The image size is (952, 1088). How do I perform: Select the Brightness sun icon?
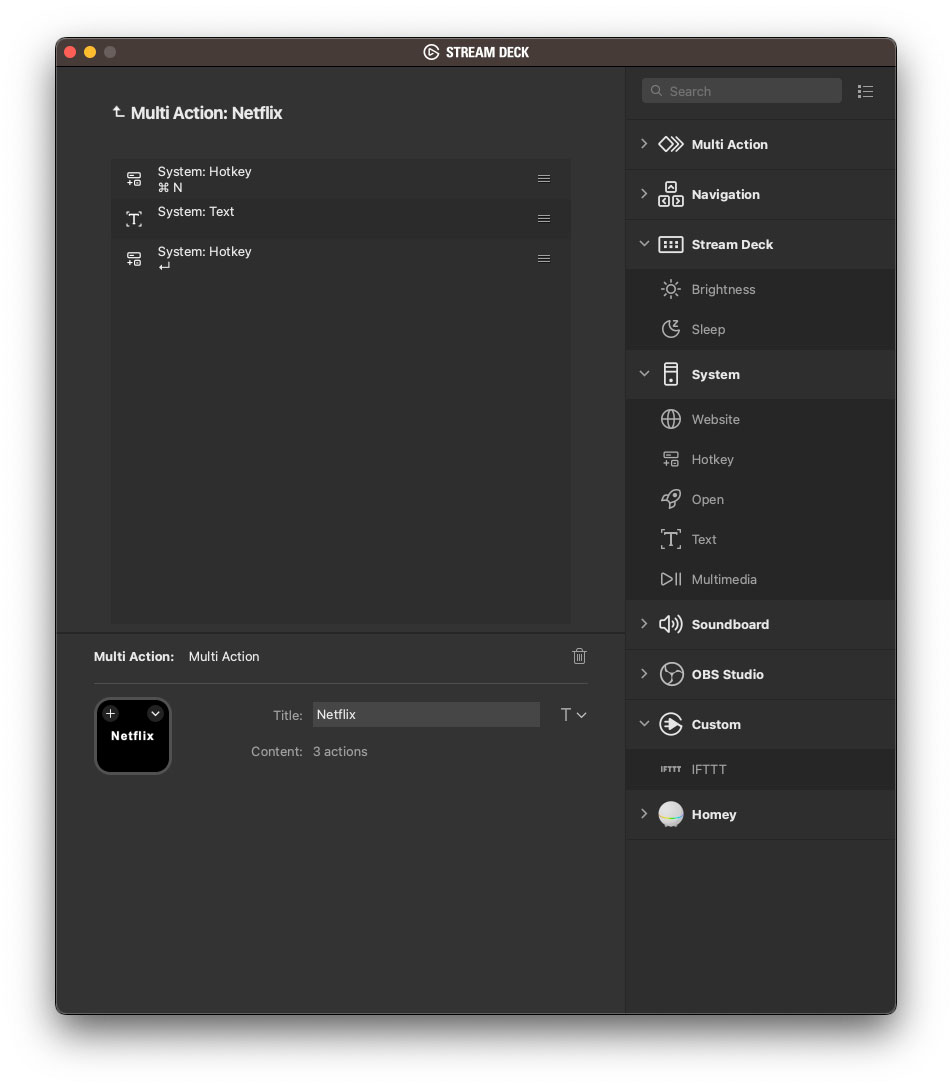[x=671, y=289]
